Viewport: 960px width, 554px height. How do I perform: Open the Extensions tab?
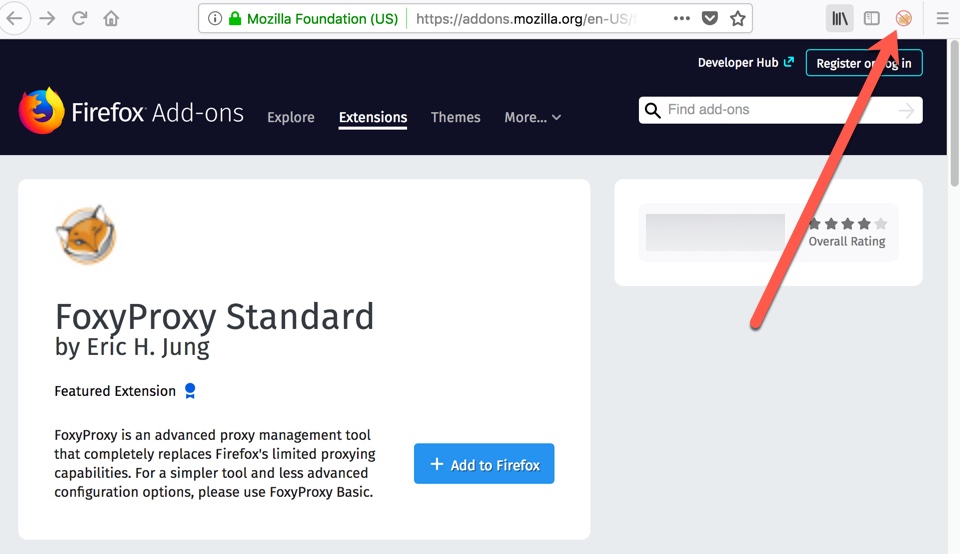[373, 117]
